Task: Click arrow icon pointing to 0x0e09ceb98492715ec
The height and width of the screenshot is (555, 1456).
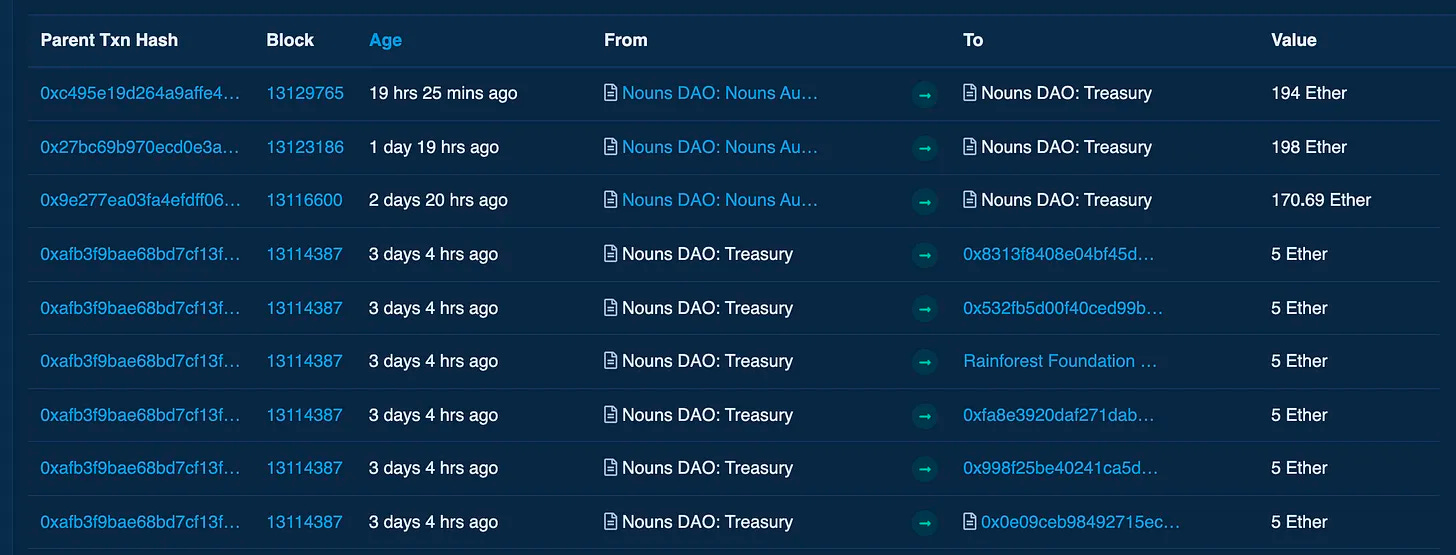Action: [925, 523]
